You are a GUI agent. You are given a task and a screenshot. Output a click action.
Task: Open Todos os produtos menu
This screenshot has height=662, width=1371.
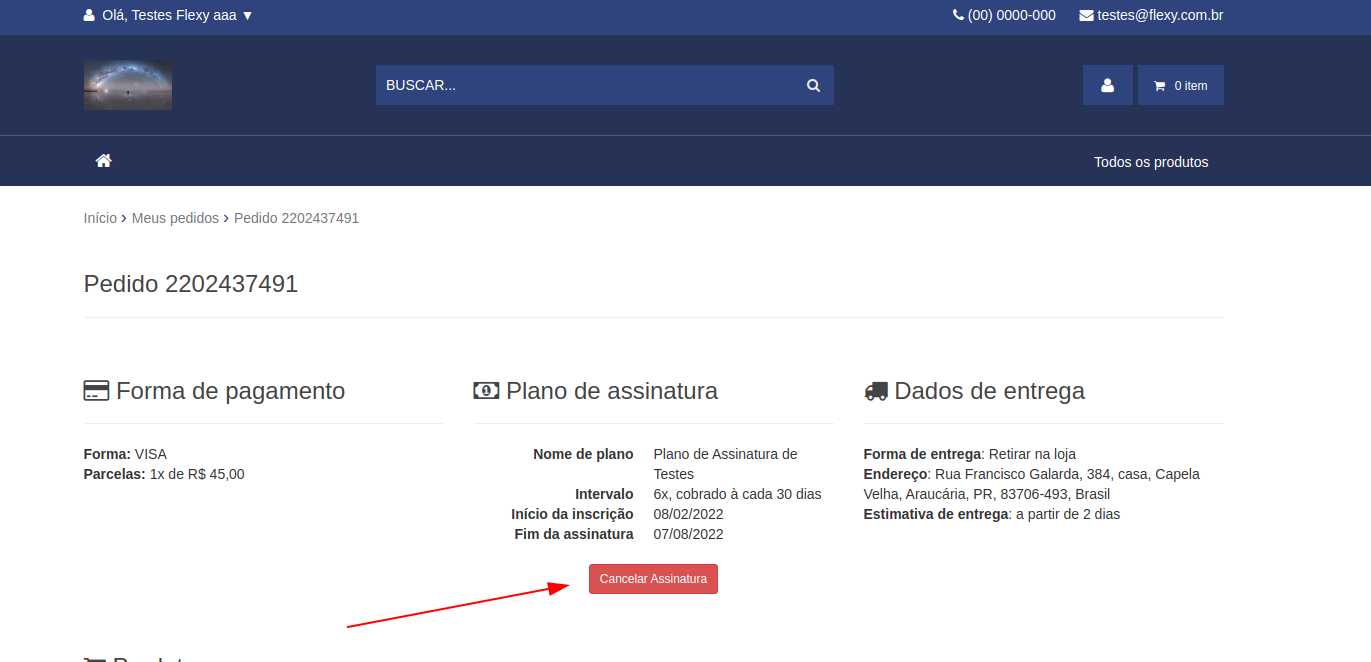coord(1150,162)
